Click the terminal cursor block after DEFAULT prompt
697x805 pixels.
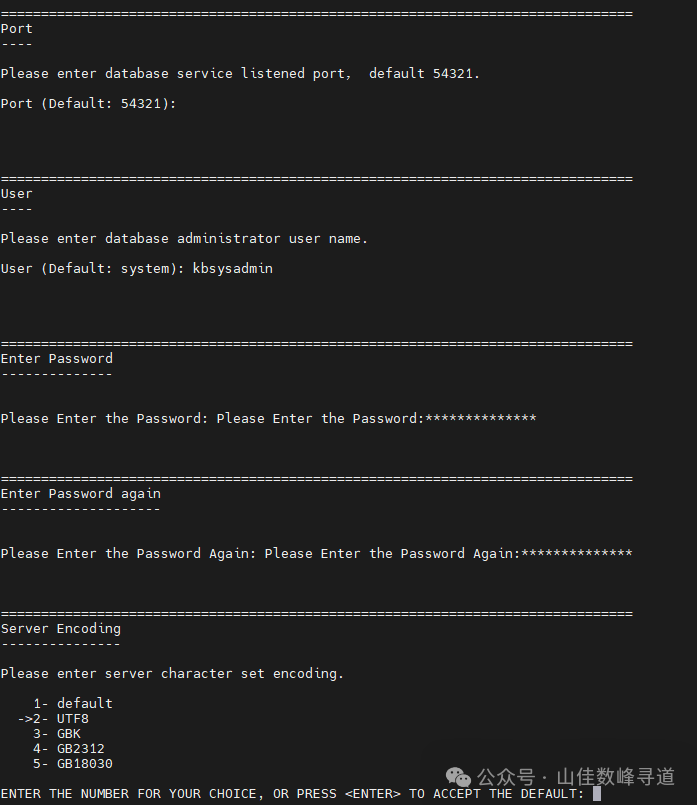(597, 794)
